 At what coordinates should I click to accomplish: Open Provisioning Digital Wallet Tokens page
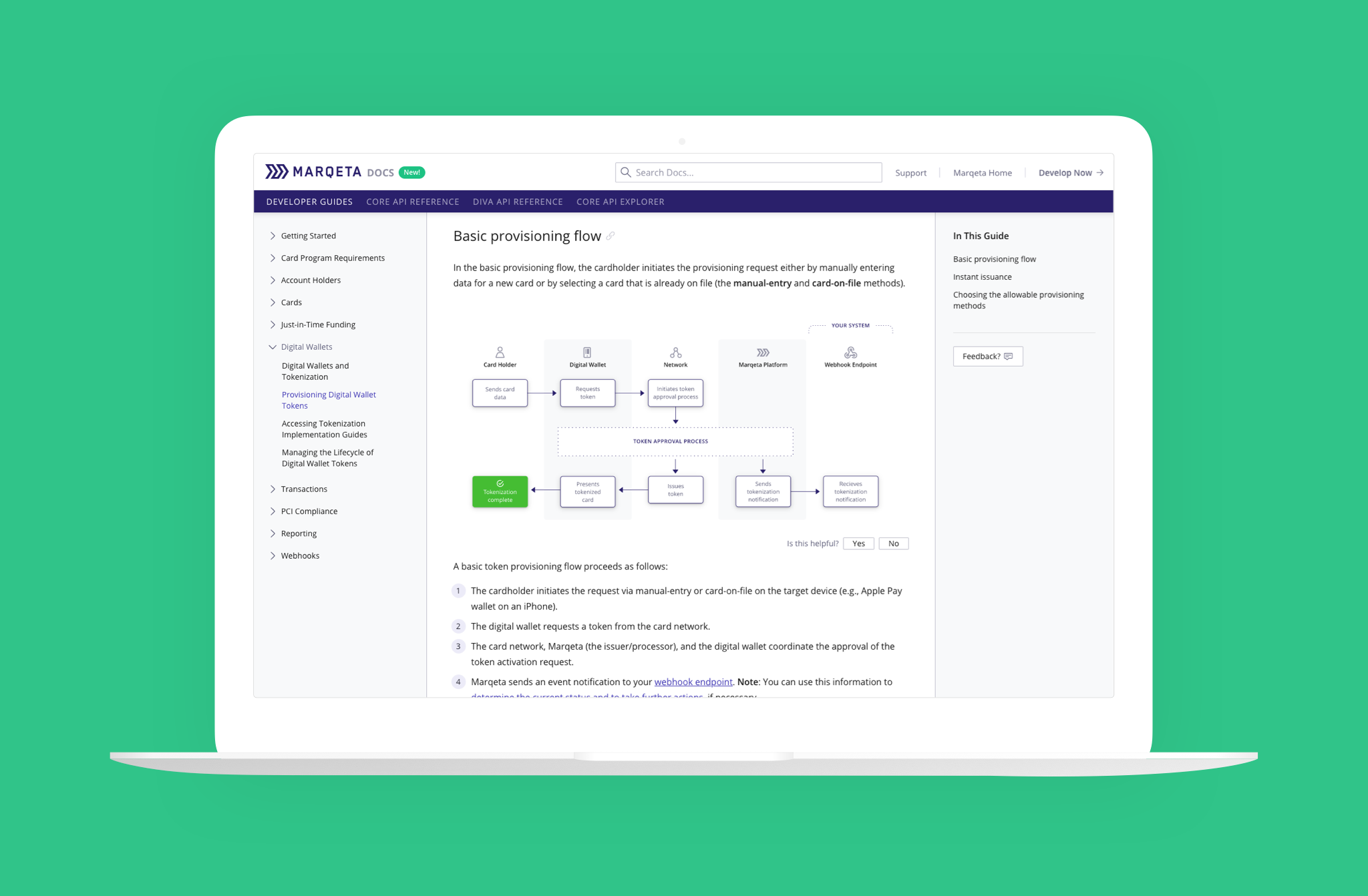[x=329, y=400]
